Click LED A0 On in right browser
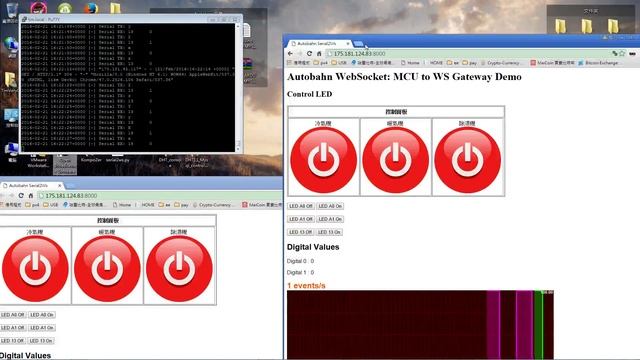Screen dimensions: 640x360 (330, 206)
